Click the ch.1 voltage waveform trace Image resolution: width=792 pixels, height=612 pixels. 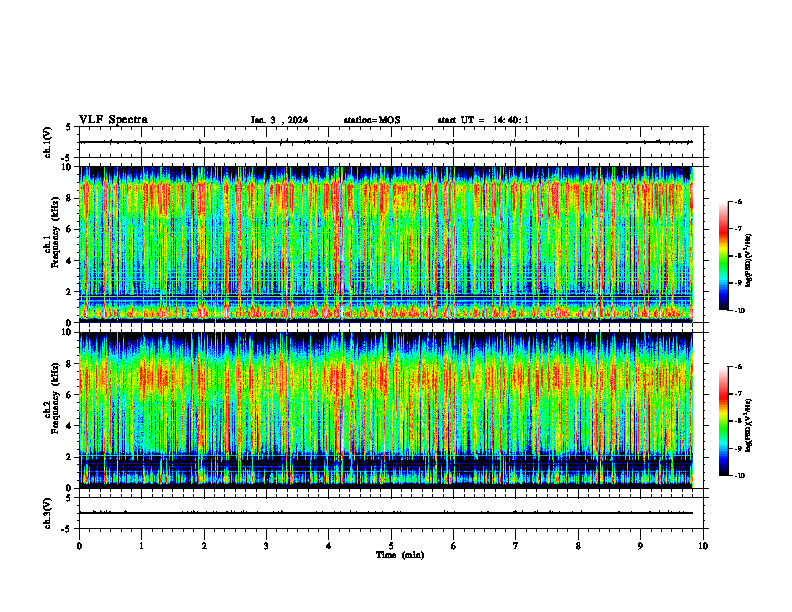(386, 142)
